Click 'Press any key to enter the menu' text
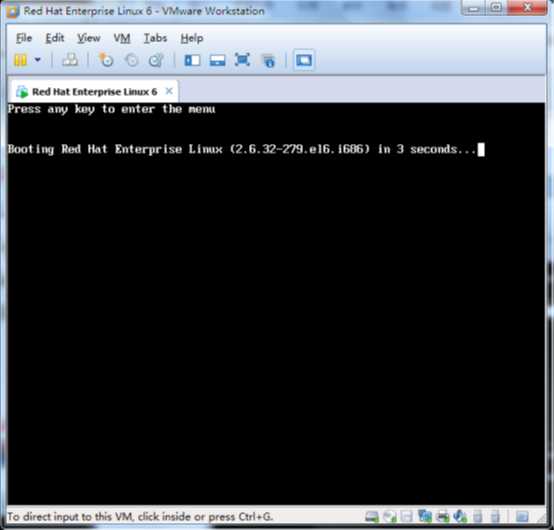The width and height of the screenshot is (554, 530). click(x=111, y=109)
